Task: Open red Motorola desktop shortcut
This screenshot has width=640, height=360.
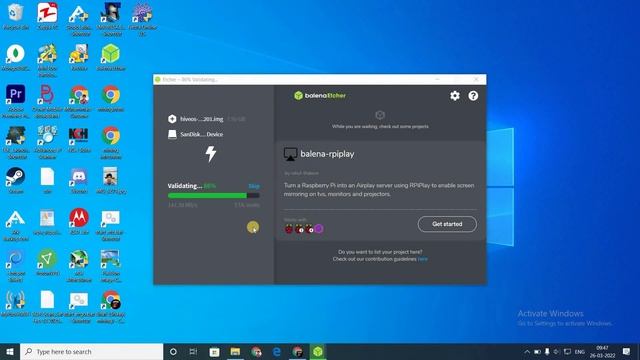Action: 79,221
